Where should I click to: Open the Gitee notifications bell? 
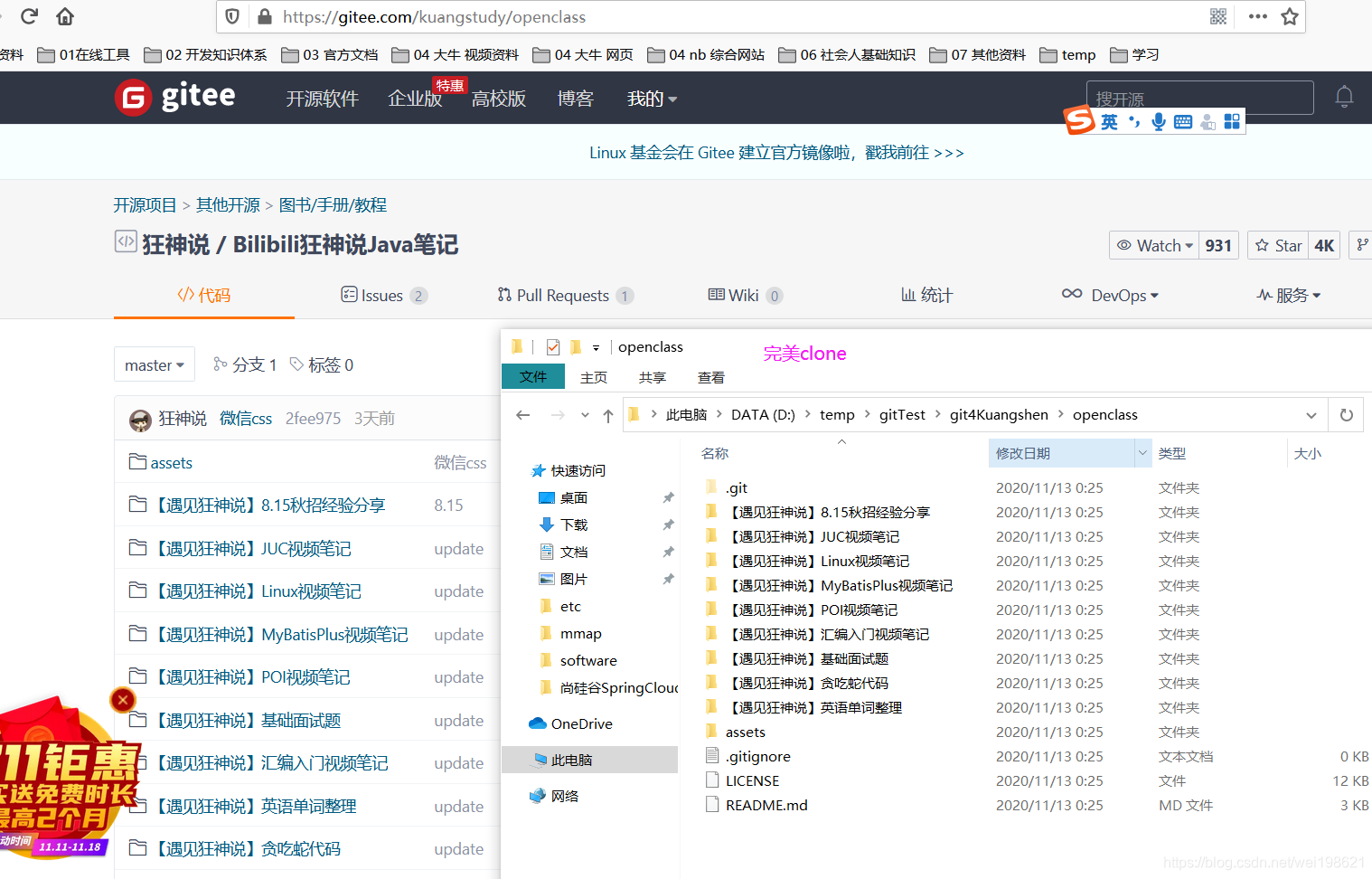tap(1344, 97)
